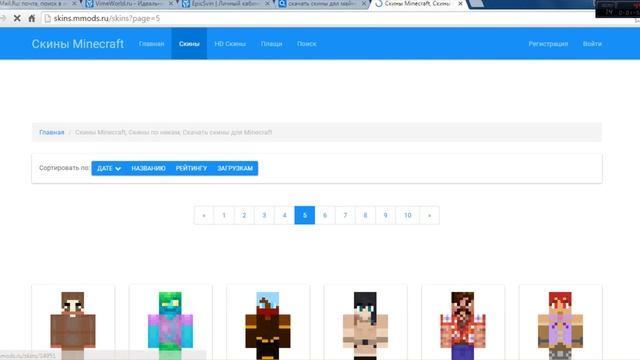Click the address bar showing skins.mmods.ru
Image resolution: width=640 pixels, height=360 pixels.
coord(318,18)
